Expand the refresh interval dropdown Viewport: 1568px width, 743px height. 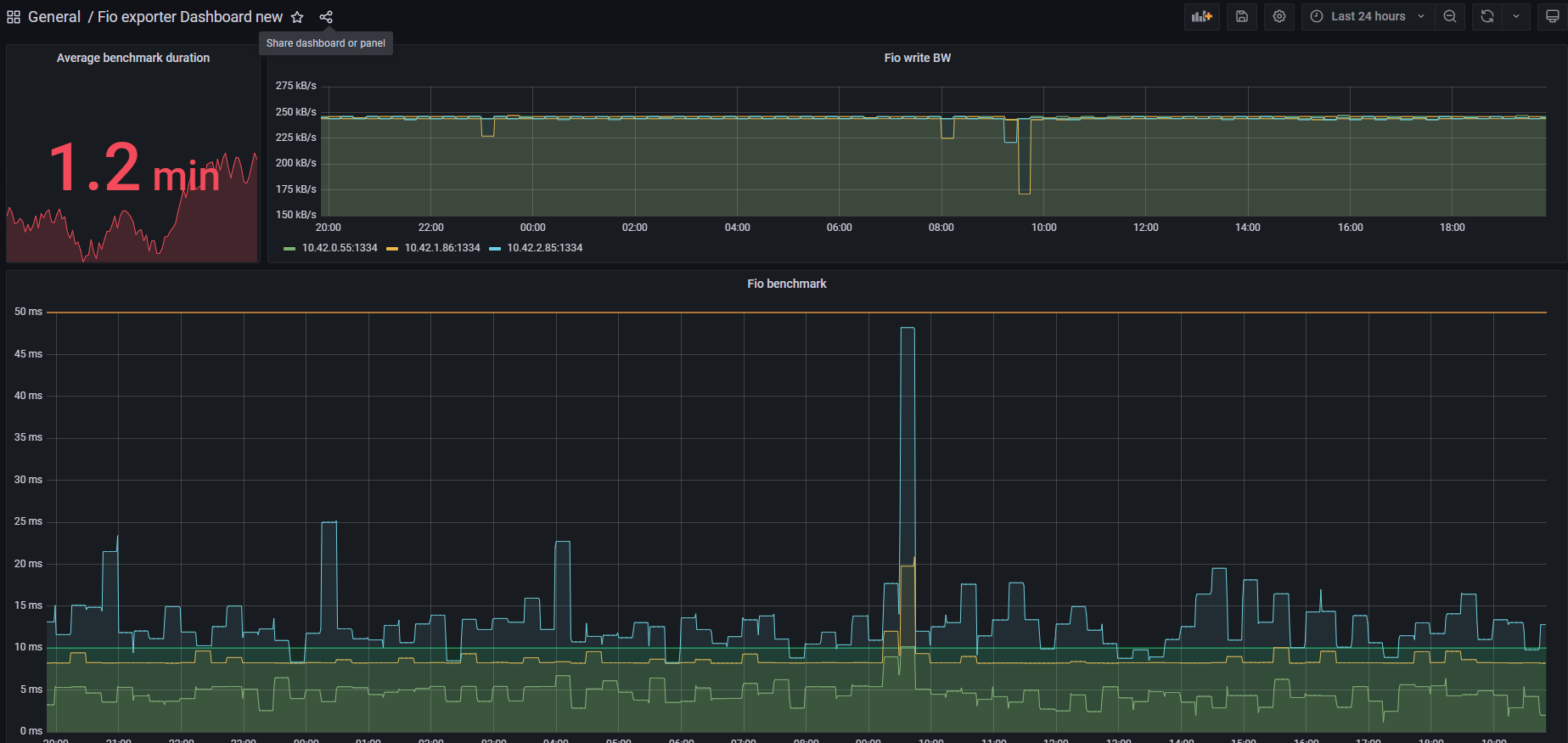pyautogui.click(x=1516, y=16)
